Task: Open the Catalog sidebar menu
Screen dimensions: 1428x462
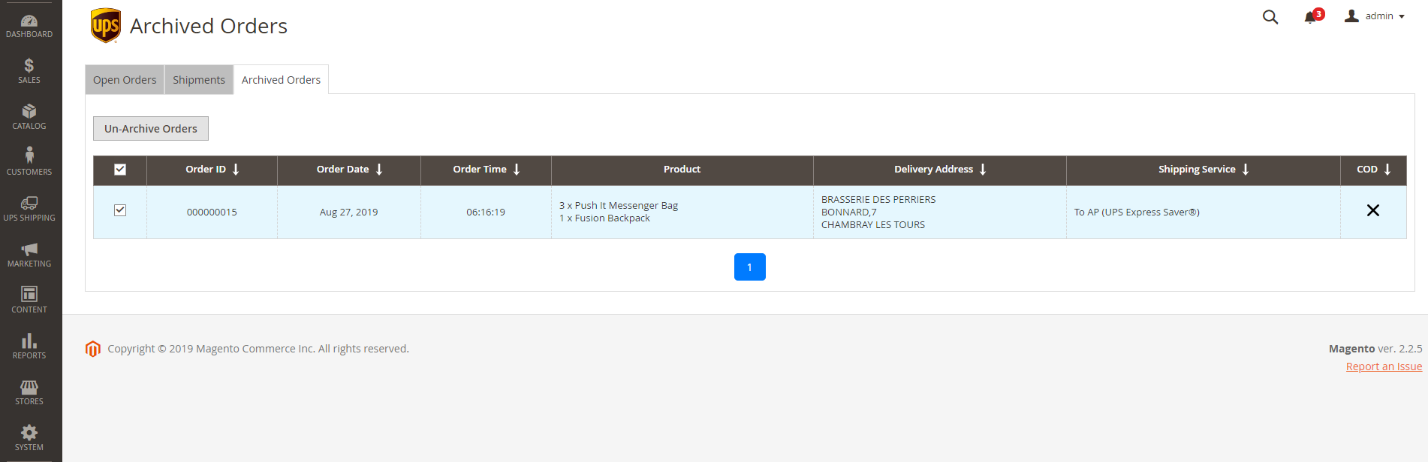Action: pyautogui.click(x=29, y=117)
